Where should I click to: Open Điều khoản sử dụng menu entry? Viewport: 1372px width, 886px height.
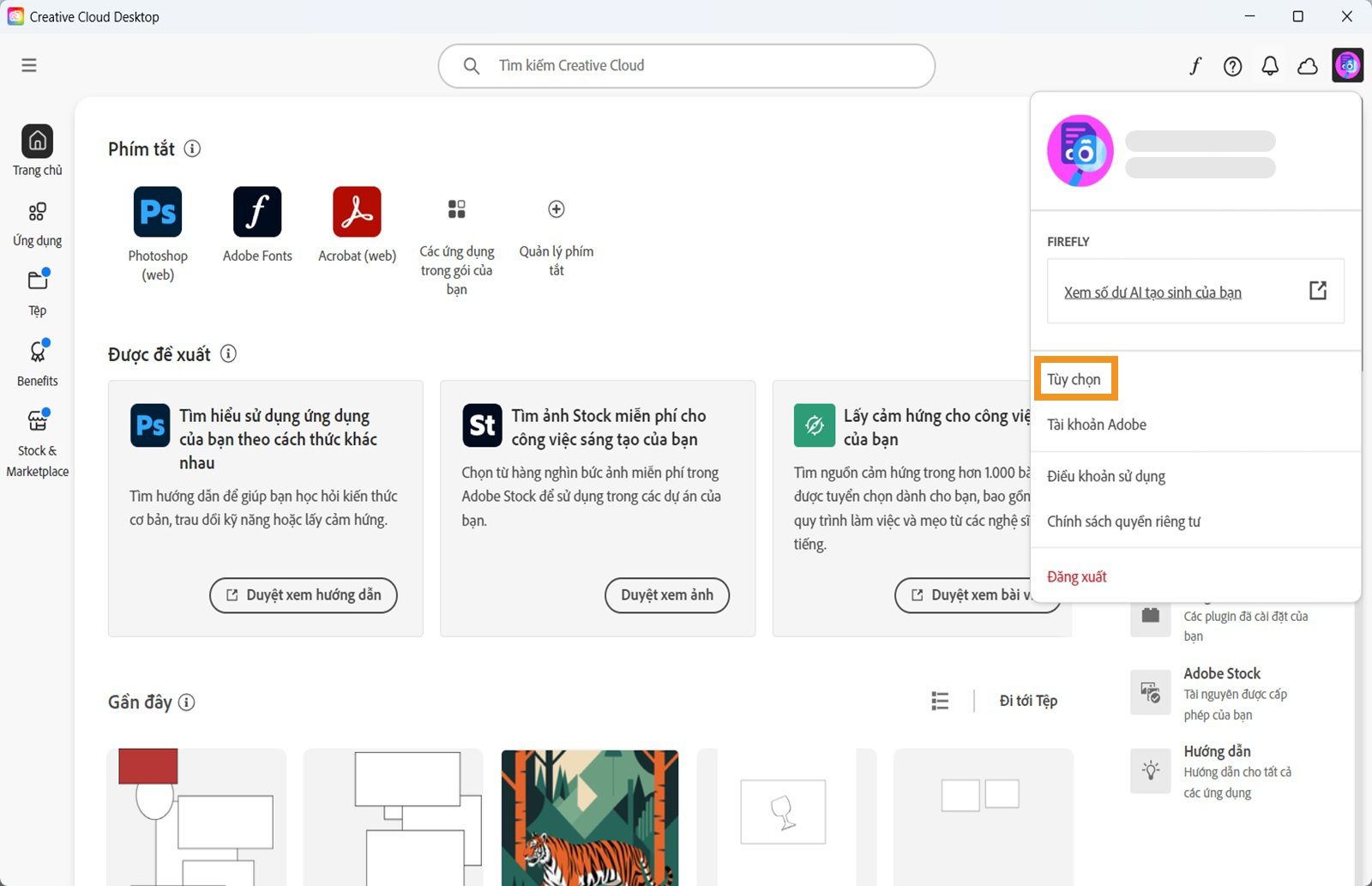(x=1105, y=476)
